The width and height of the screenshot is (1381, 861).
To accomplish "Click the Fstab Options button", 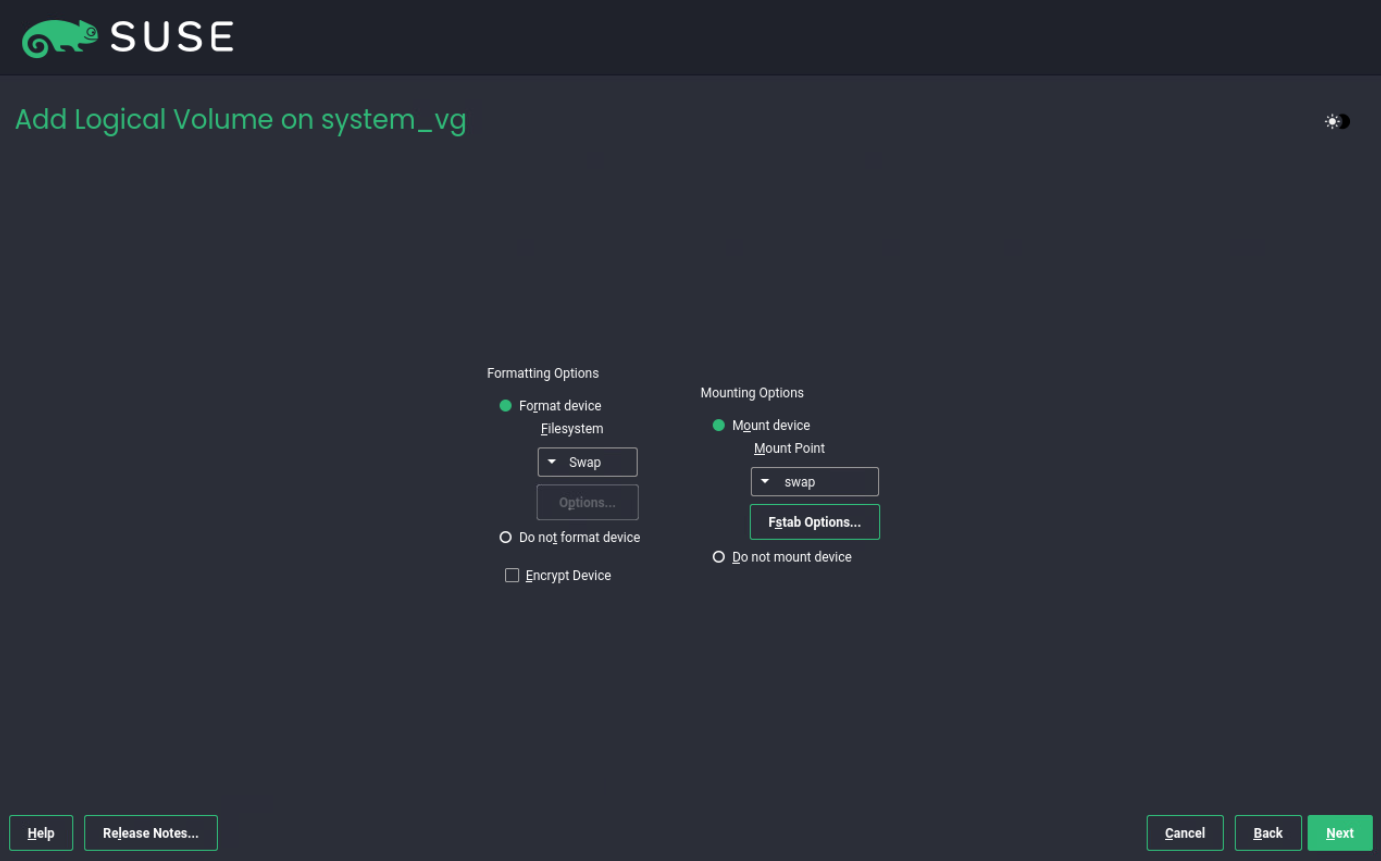I will pyautogui.click(x=814, y=522).
